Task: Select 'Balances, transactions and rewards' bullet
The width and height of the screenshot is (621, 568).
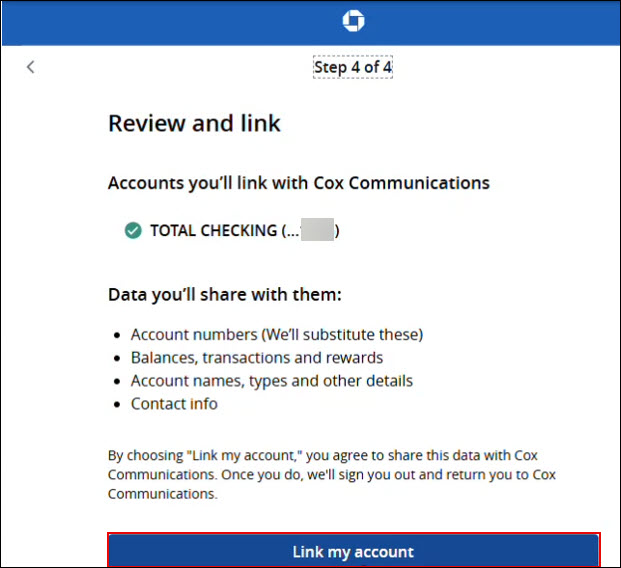Action: click(x=257, y=358)
